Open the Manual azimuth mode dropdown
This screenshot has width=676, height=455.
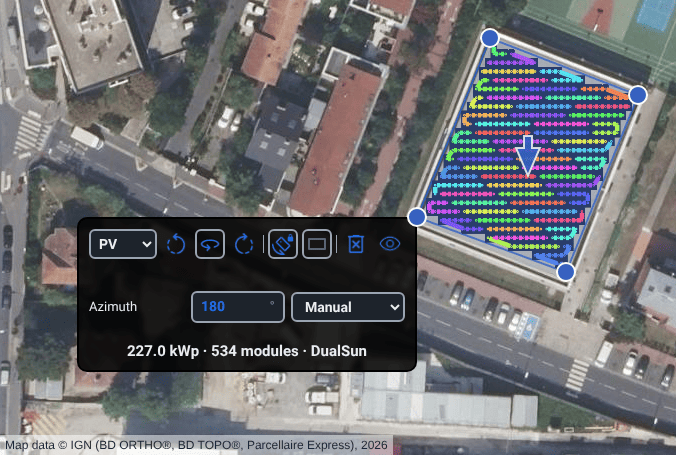pyautogui.click(x=348, y=307)
